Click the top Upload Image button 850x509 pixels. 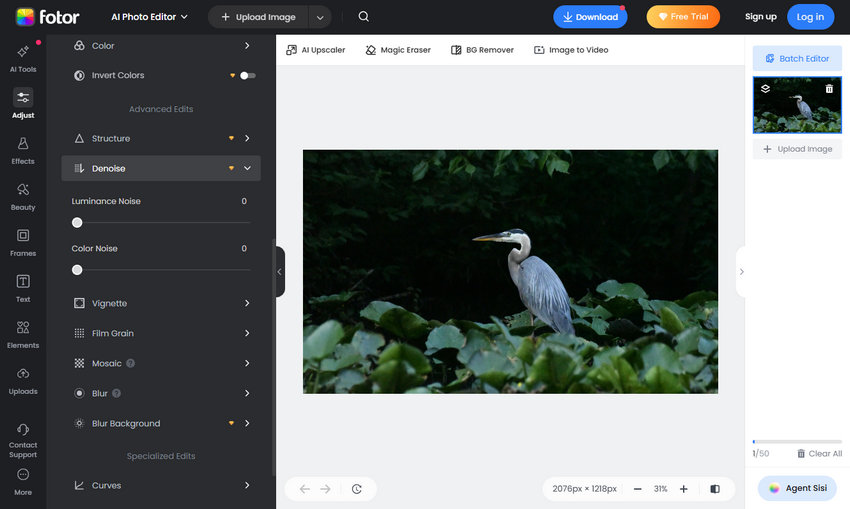[258, 17]
